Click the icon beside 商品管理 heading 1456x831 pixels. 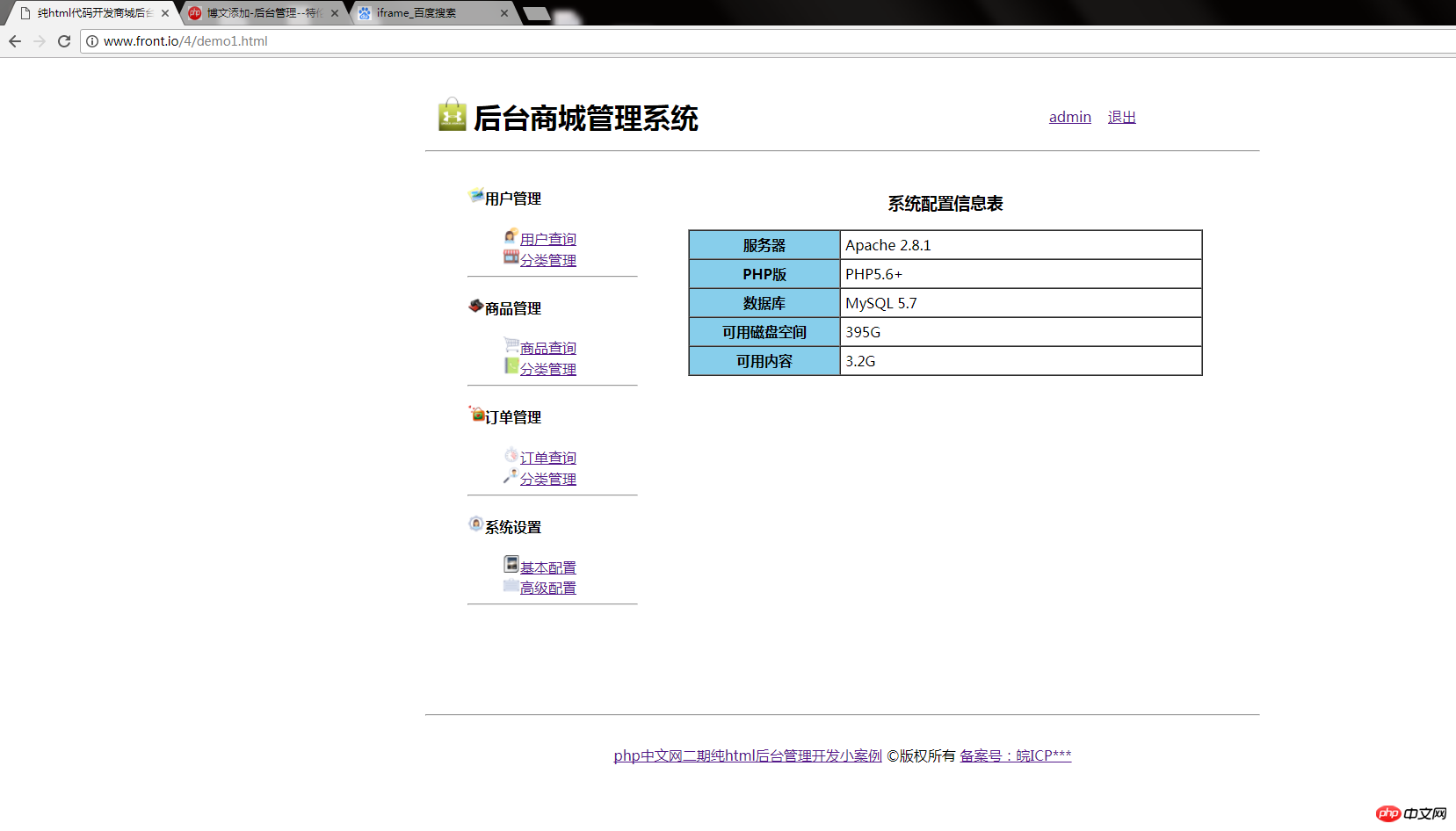click(476, 306)
